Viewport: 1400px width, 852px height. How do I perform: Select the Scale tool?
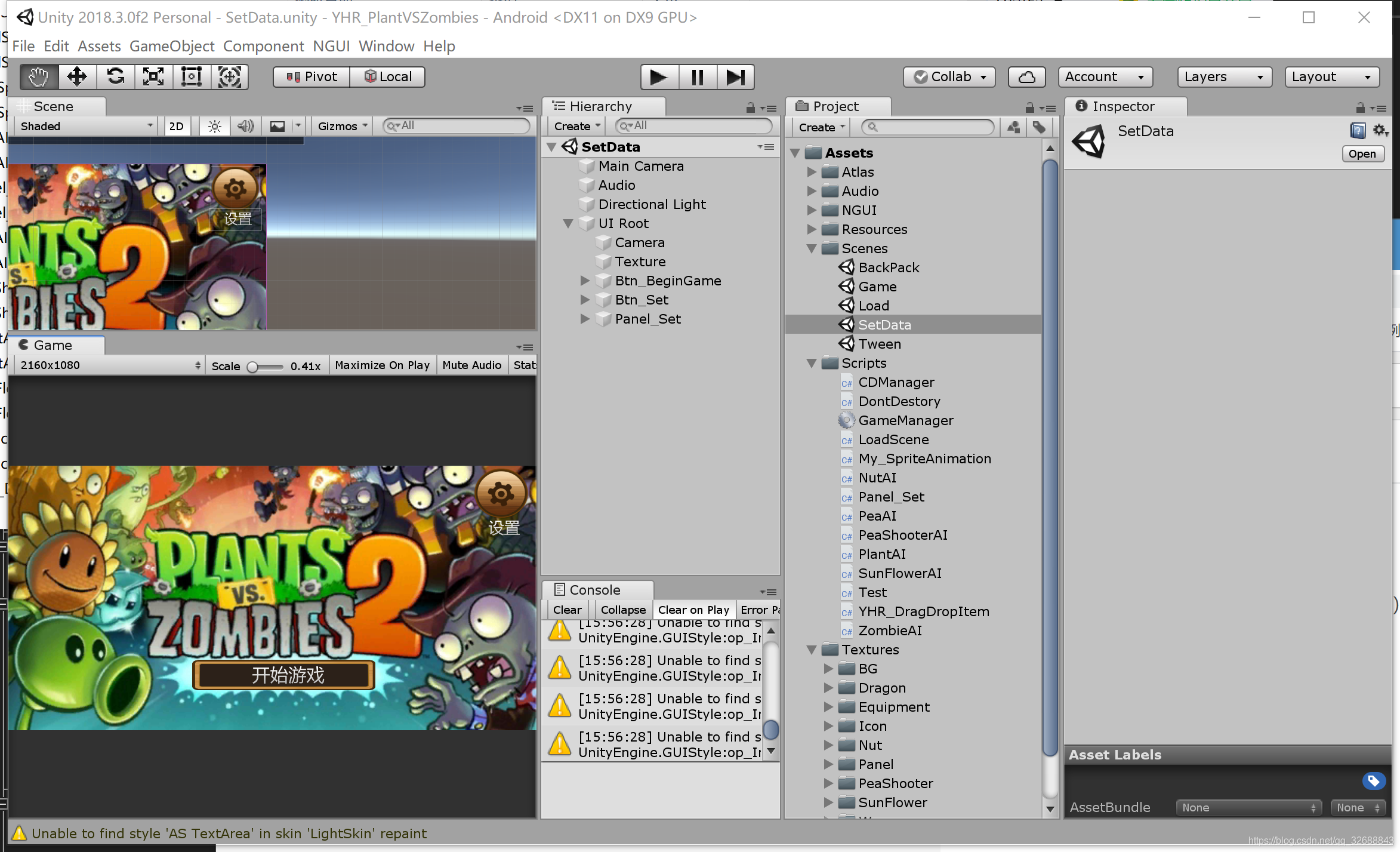coord(153,77)
